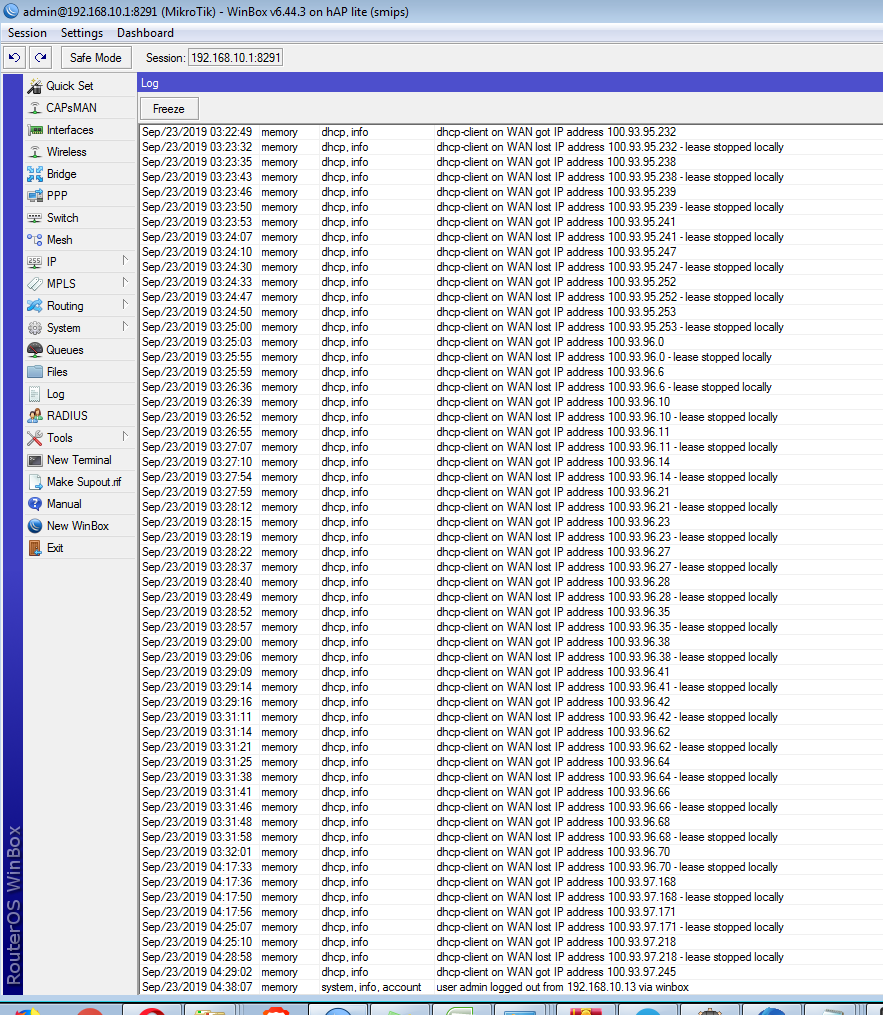
Task: Select log row lost IP 100.93.96.35
Action: (511, 627)
